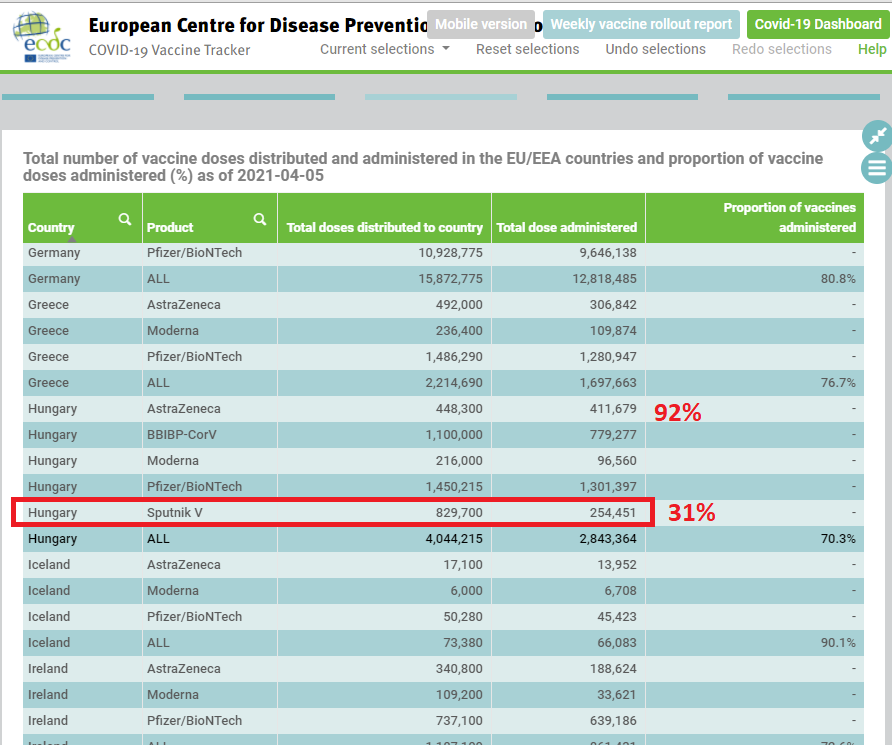Open the Help link

click(872, 49)
